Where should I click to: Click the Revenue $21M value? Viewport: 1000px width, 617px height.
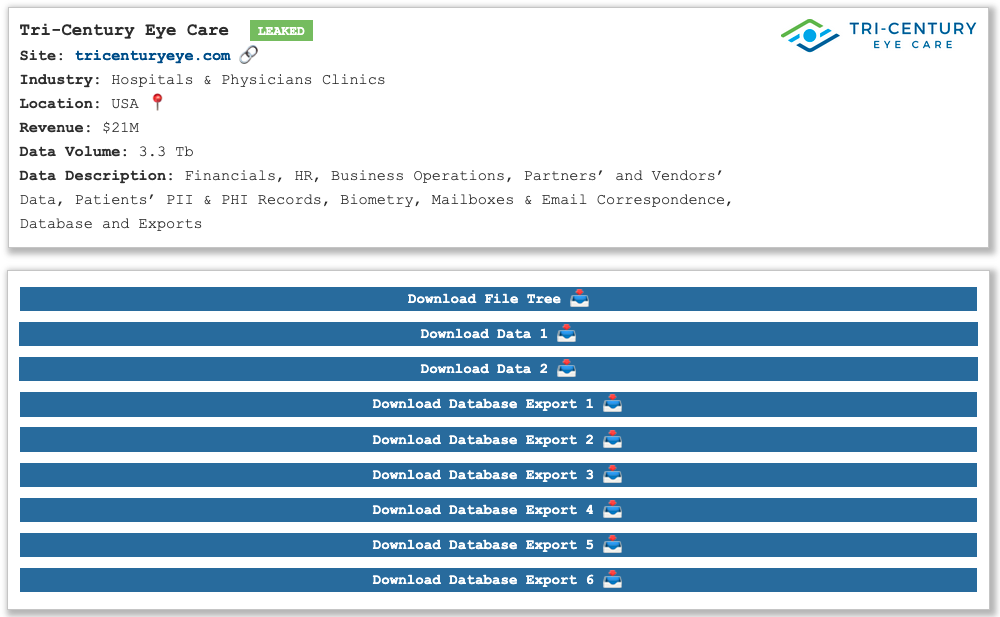coord(120,128)
